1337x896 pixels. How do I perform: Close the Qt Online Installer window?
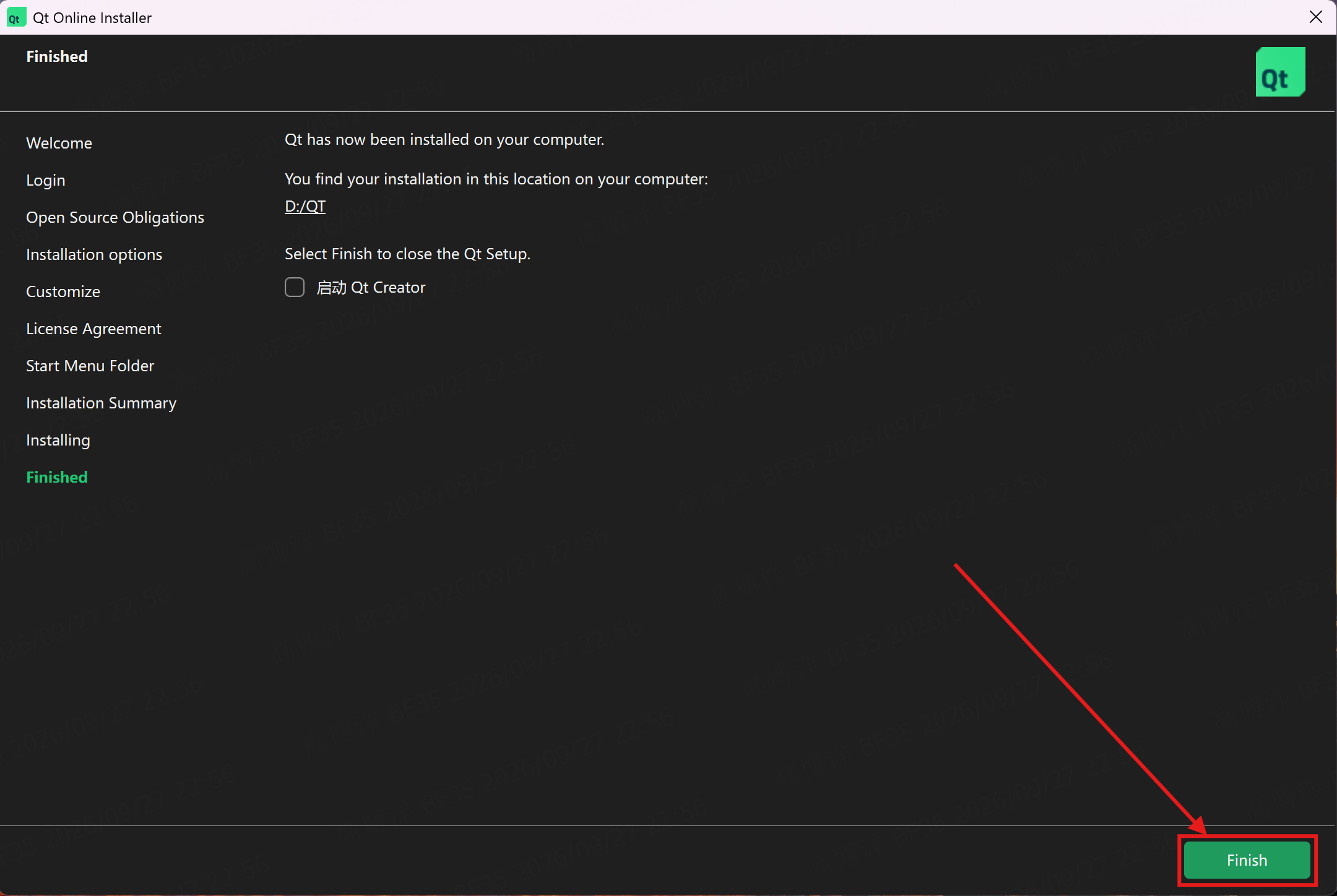[x=1316, y=17]
